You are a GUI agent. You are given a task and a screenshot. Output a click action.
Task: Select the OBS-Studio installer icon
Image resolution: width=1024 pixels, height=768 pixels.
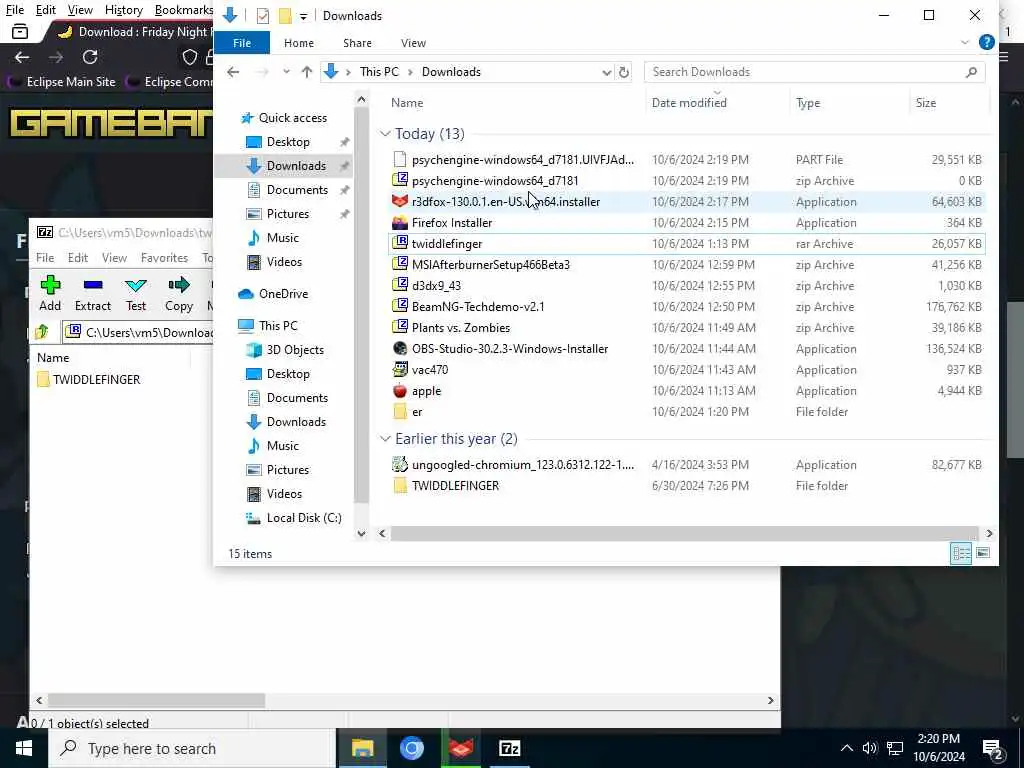pyautogui.click(x=400, y=349)
